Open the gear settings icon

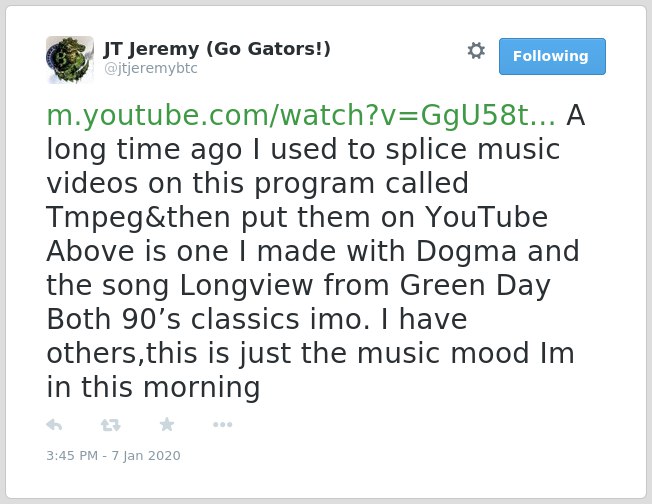pyautogui.click(x=476, y=51)
